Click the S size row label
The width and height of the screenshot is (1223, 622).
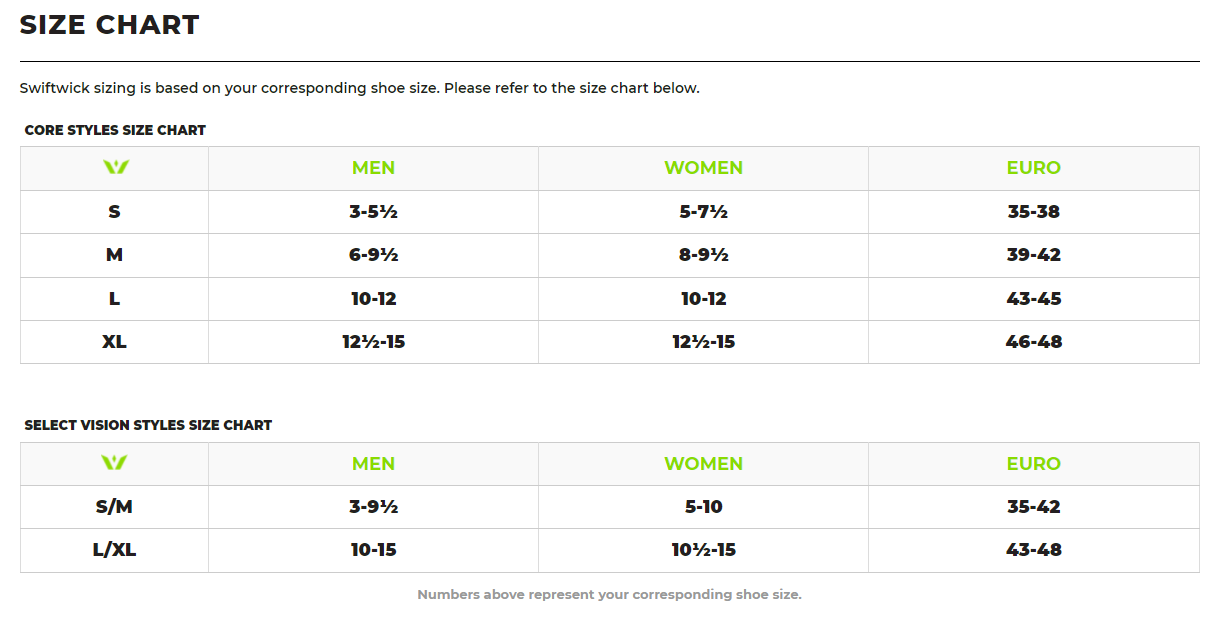click(114, 212)
